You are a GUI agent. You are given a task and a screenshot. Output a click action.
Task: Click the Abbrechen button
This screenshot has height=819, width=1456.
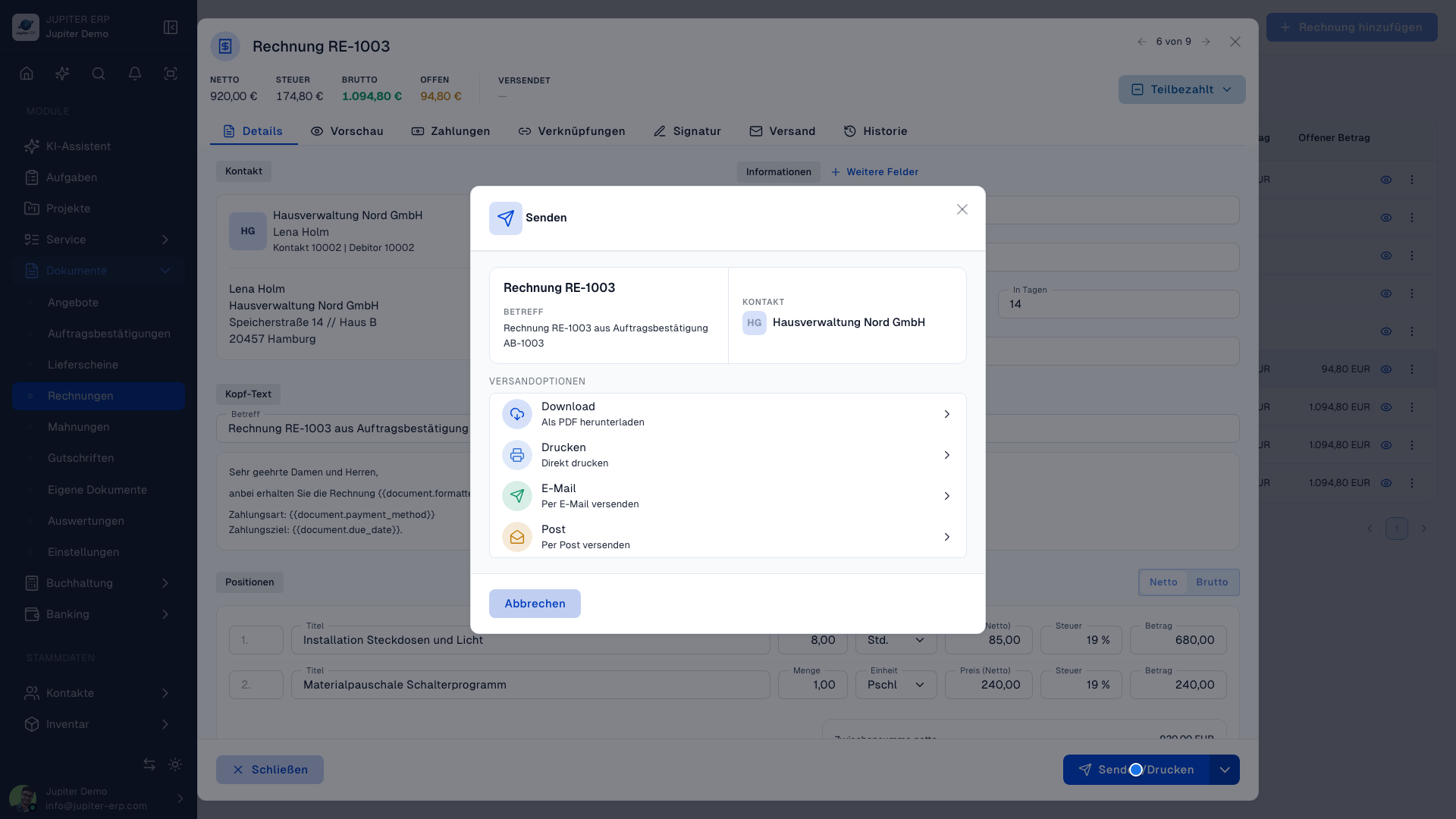tap(535, 604)
